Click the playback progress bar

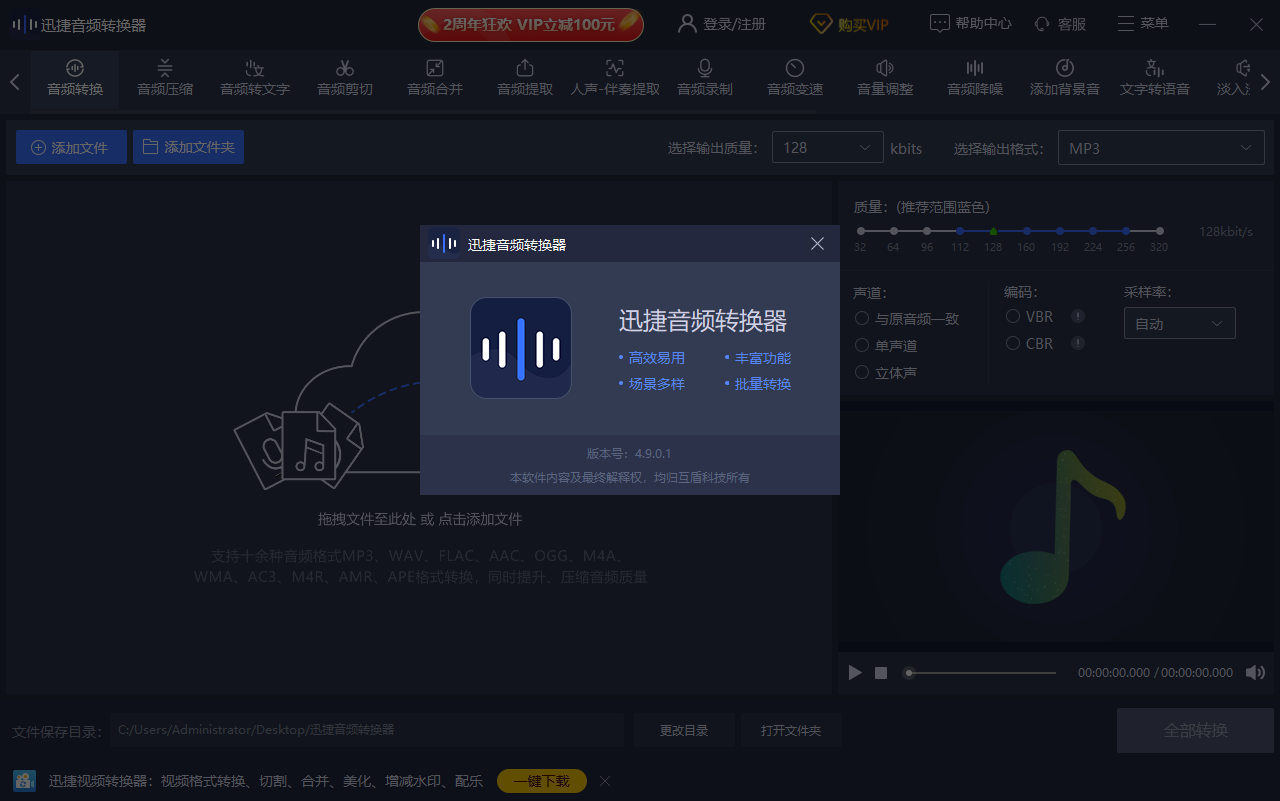point(981,673)
